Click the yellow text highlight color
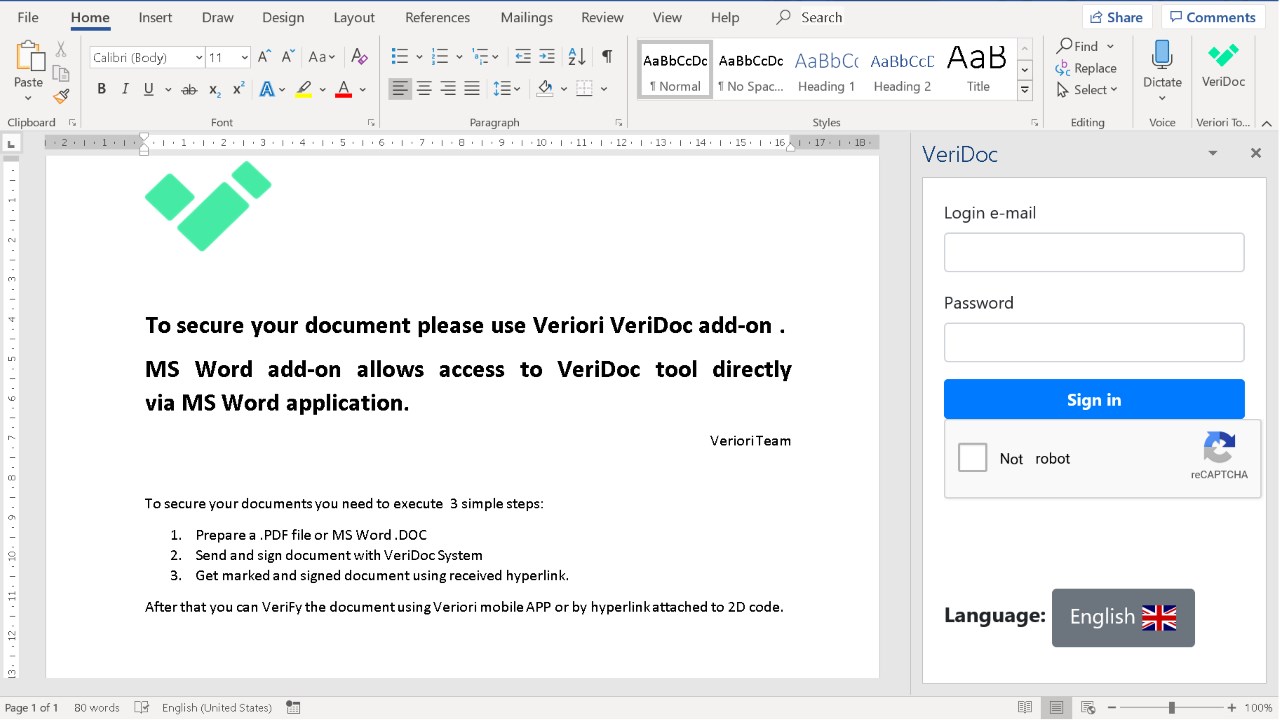 point(304,89)
